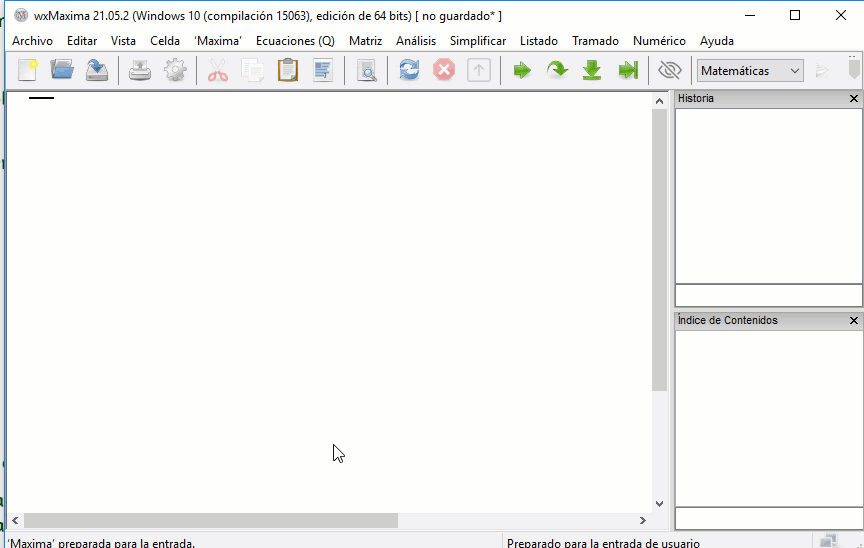
Task: Open the Simplificar menu
Action: pos(478,41)
